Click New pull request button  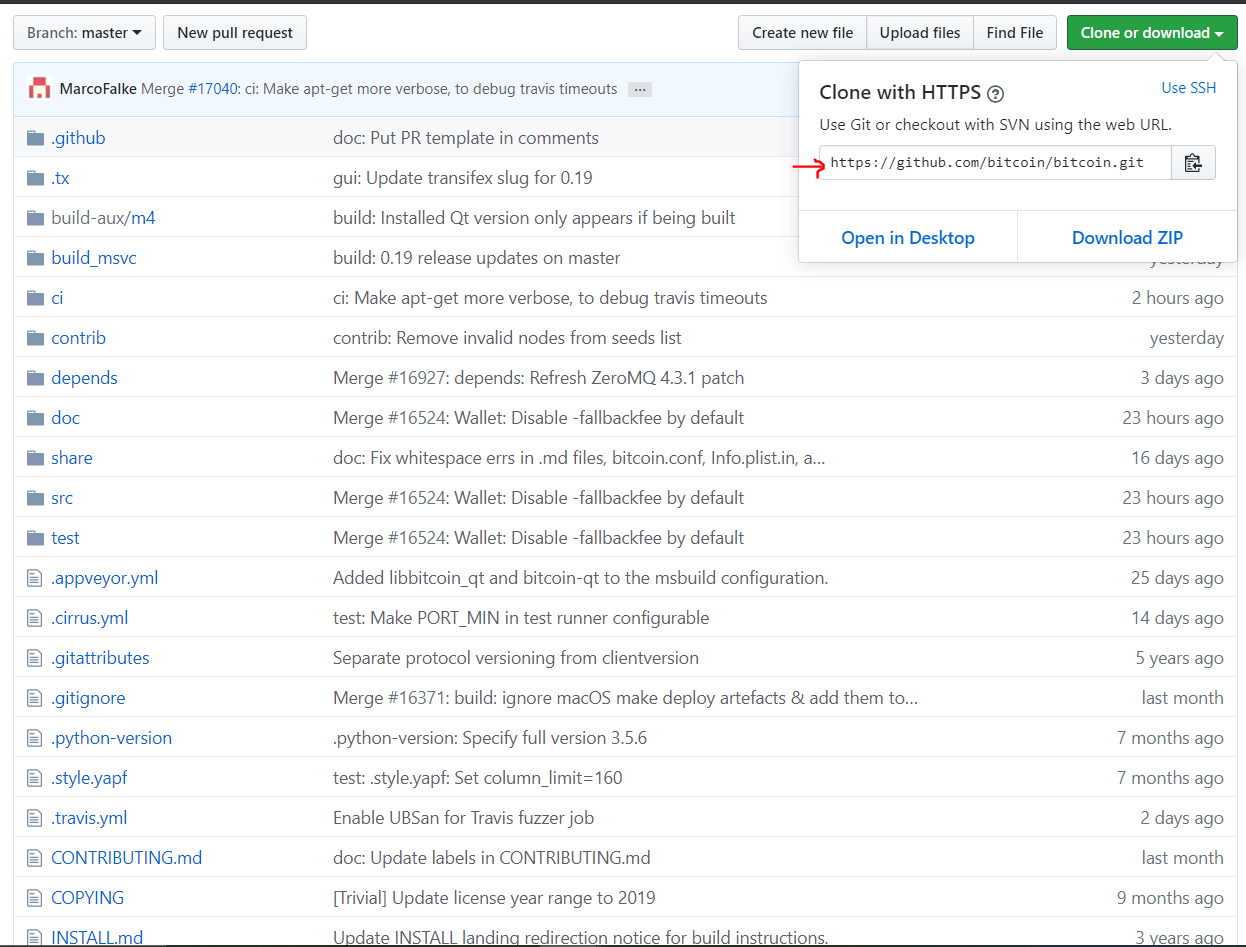[x=235, y=33]
